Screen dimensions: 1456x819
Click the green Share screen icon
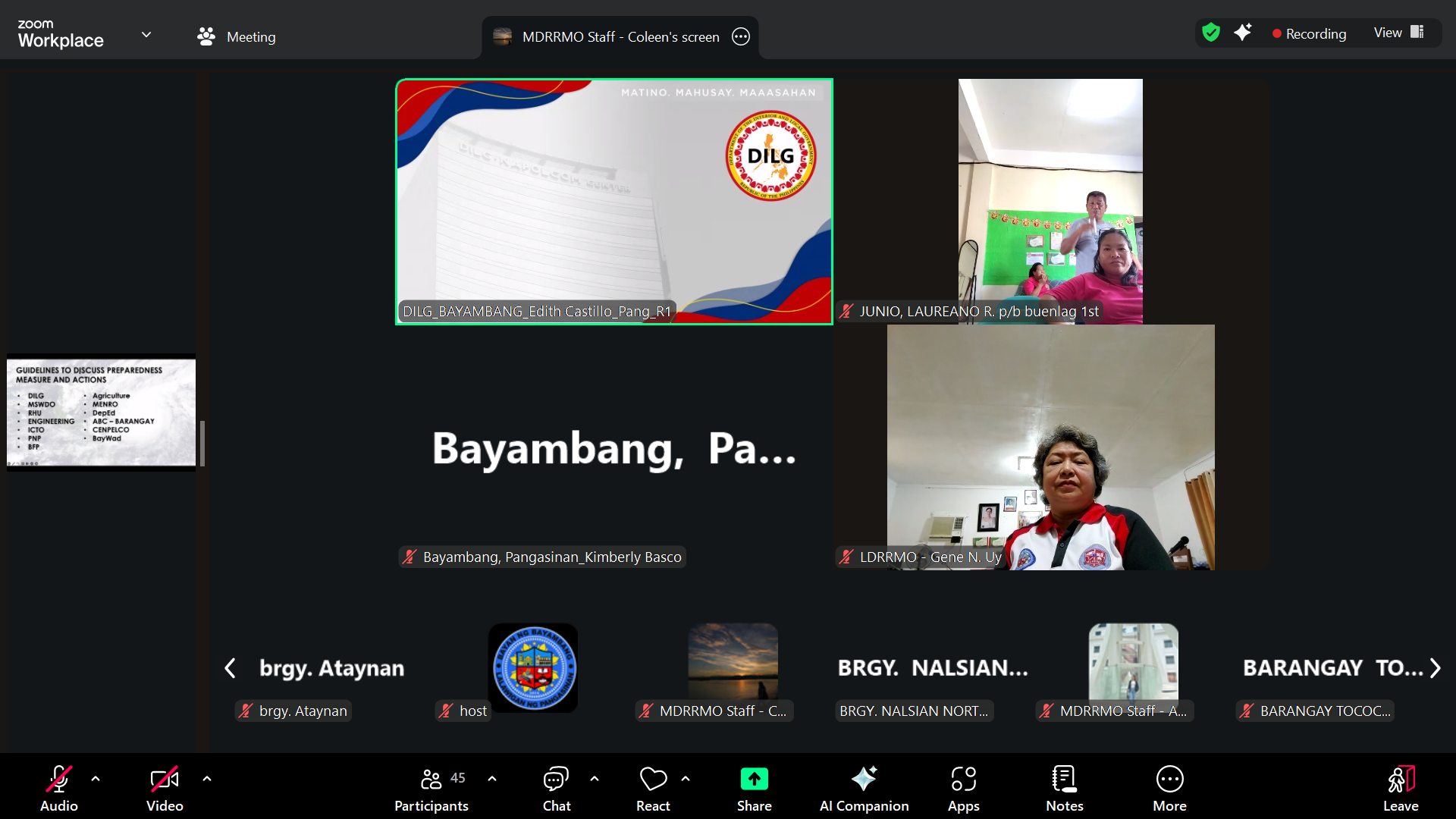[x=754, y=779]
